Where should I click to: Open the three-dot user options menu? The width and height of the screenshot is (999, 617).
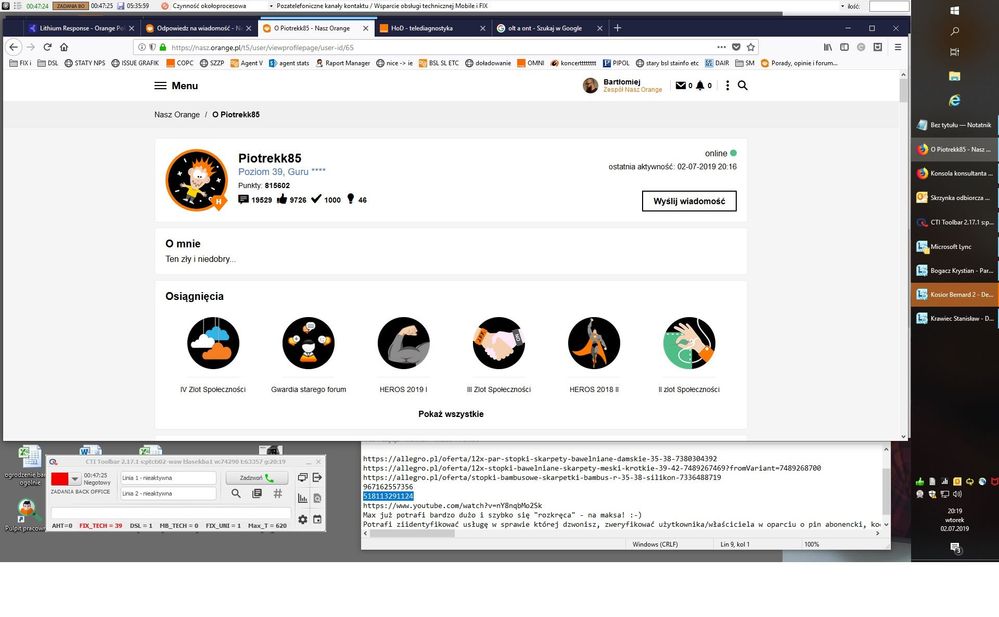pyautogui.click(x=727, y=86)
